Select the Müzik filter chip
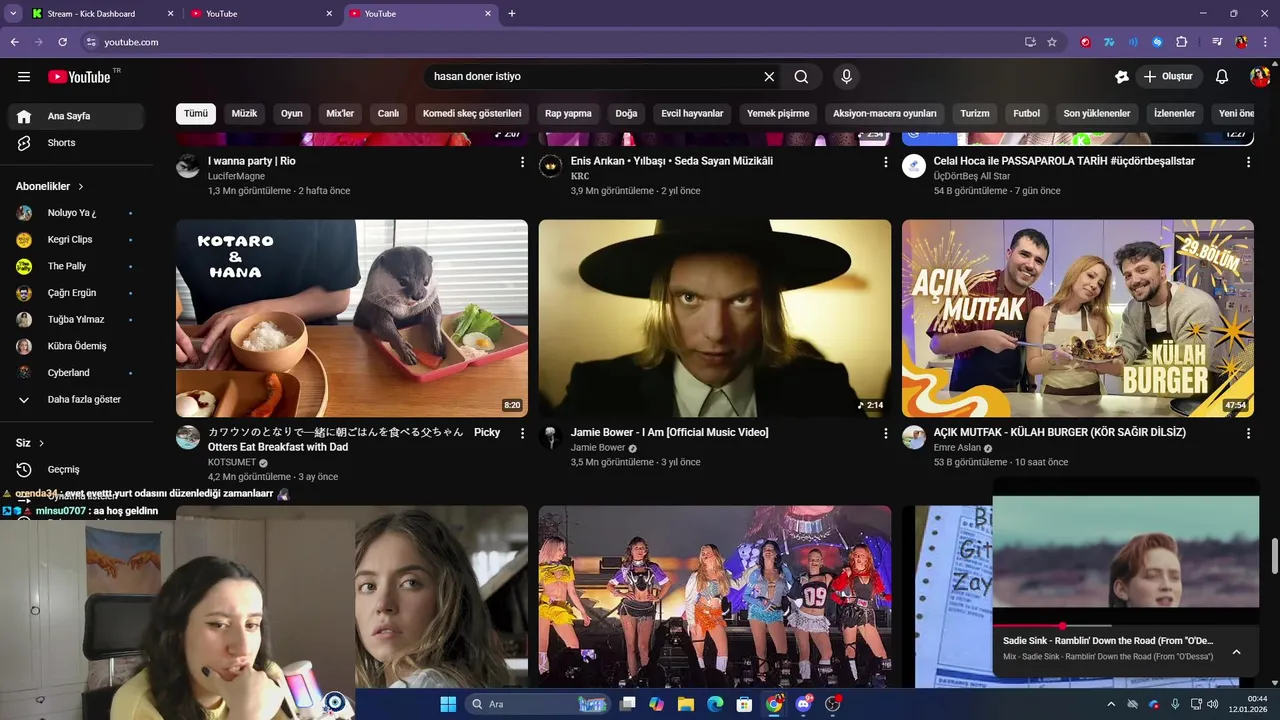The image size is (1280, 720). (x=244, y=114)
